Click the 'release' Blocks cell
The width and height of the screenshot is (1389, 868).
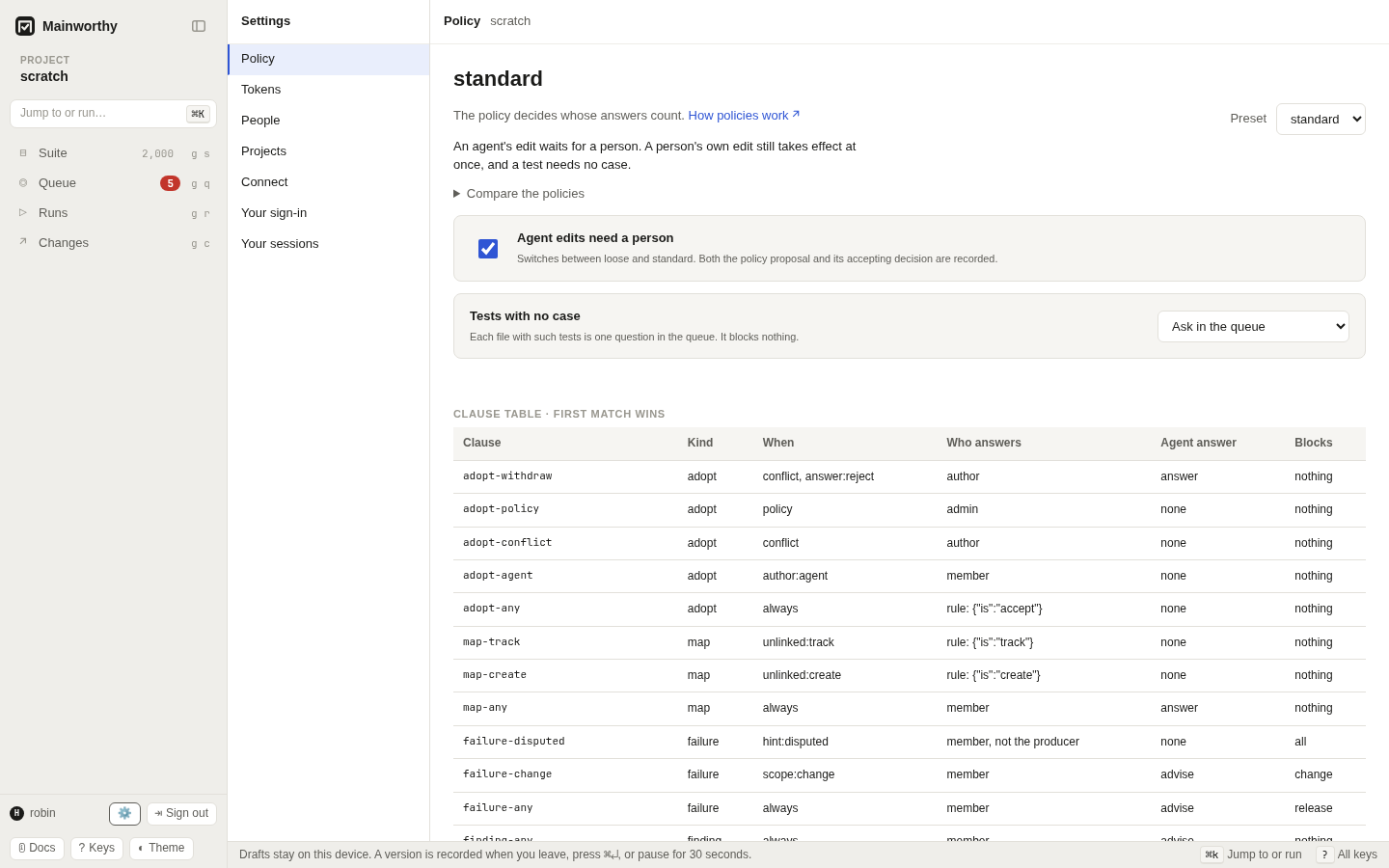1325,808
